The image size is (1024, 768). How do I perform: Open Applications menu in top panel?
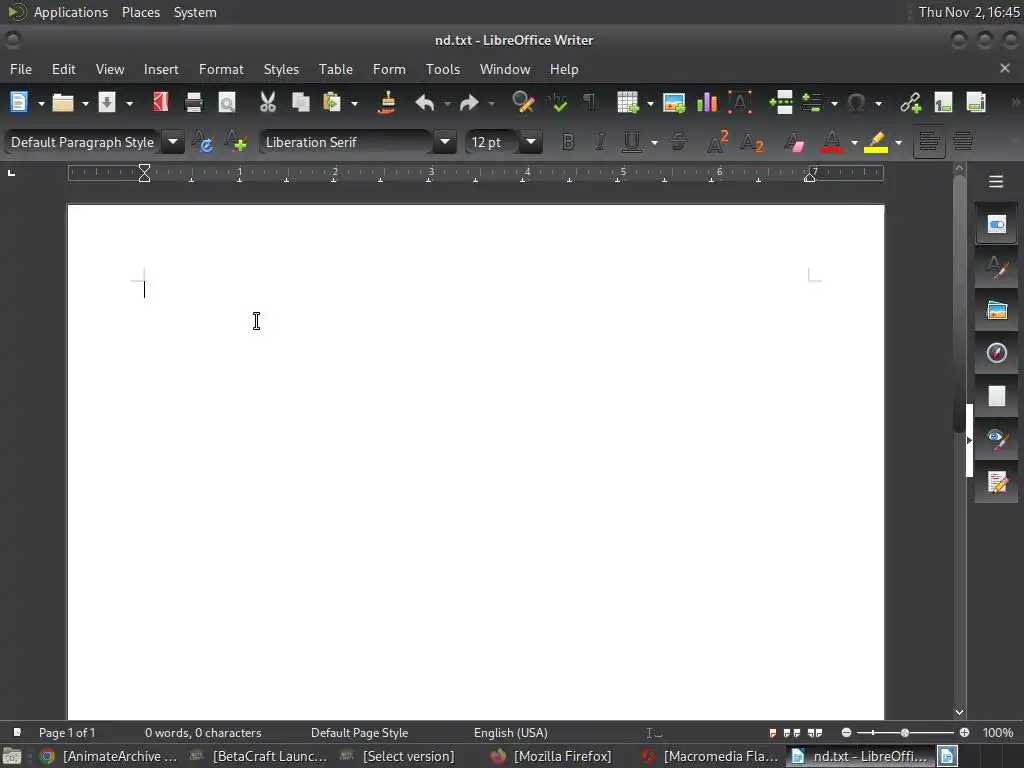71,12
